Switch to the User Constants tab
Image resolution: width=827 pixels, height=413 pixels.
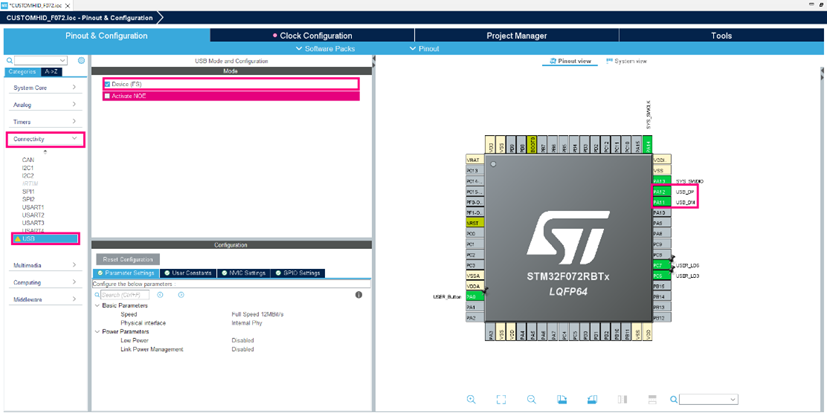click(x=188, y=273)
